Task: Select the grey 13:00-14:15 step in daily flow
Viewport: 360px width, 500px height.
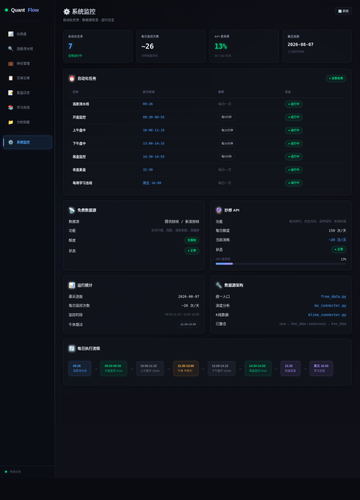Action: tap(221, 368)
